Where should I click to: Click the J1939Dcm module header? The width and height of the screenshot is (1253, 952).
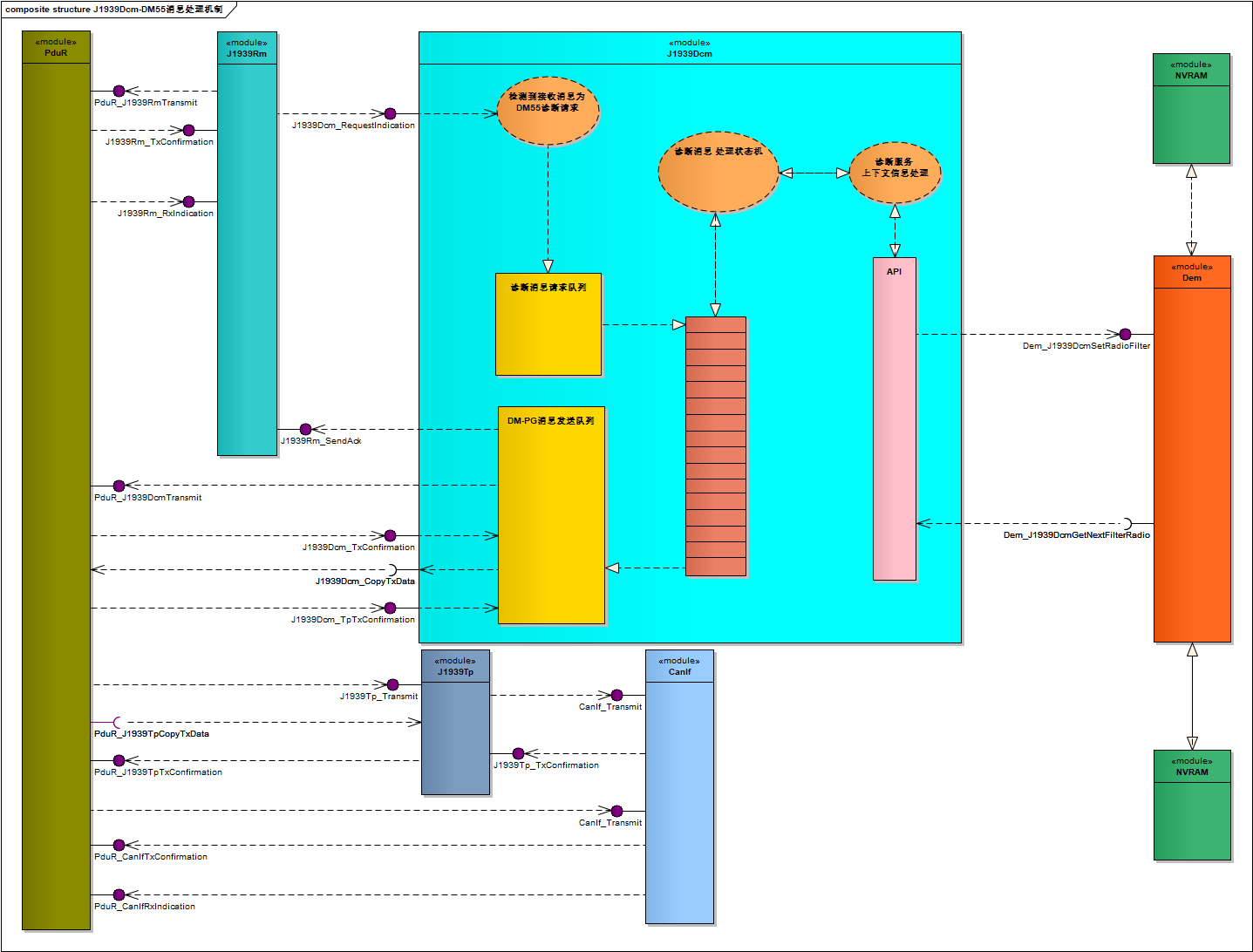[690, 48]
